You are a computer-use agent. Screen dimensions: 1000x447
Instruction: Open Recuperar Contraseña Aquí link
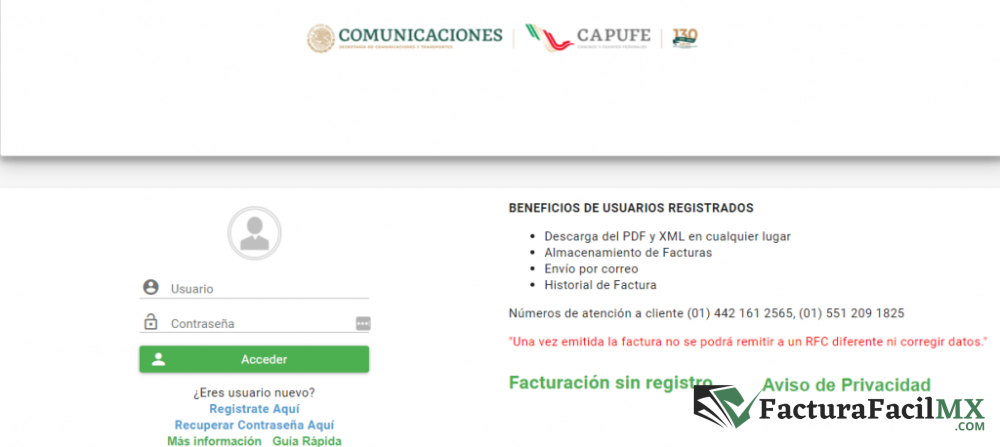tap(254, 425)
